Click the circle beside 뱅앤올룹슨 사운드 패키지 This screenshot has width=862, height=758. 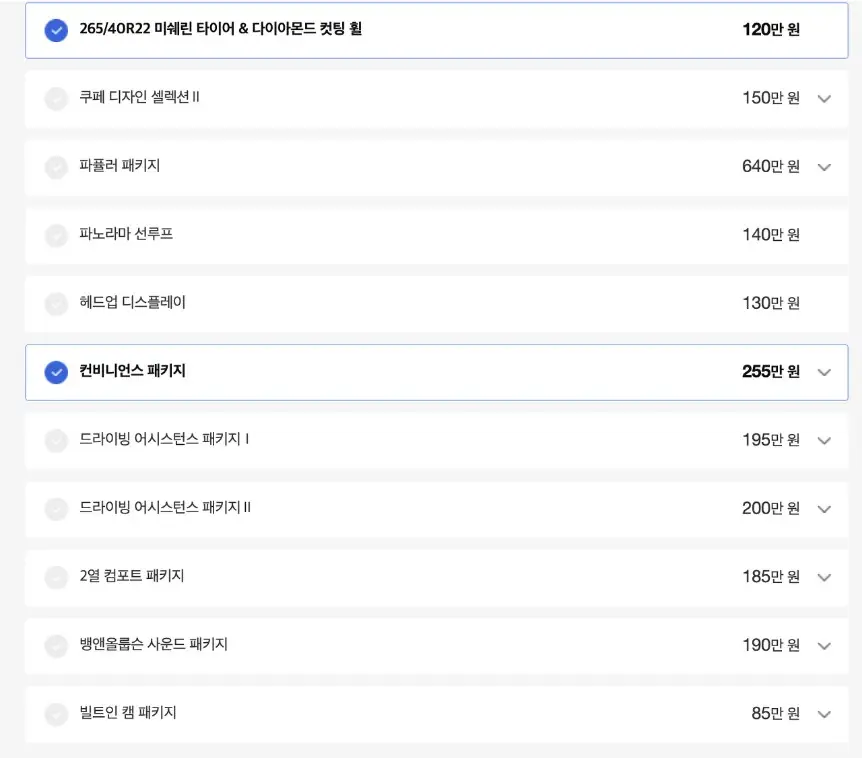click(x=56, y=645)
